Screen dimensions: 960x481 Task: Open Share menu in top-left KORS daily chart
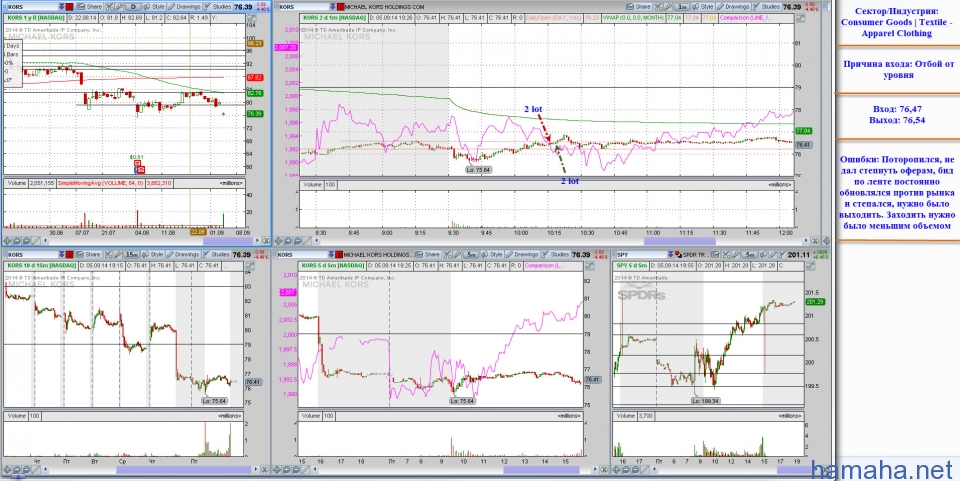coord(89,7)
